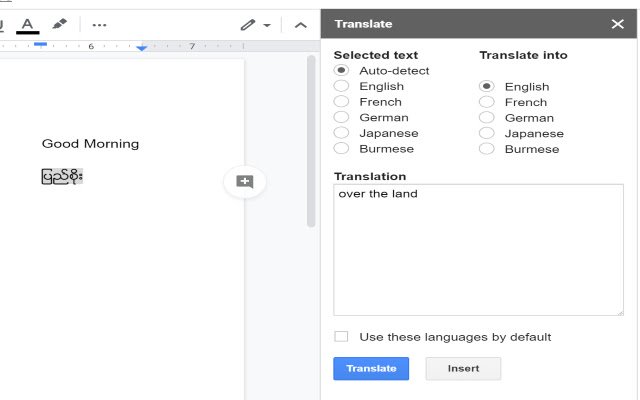640x400 pixels.
Task: Choose Burmese under Translate into
Action: tap(487, 149)
